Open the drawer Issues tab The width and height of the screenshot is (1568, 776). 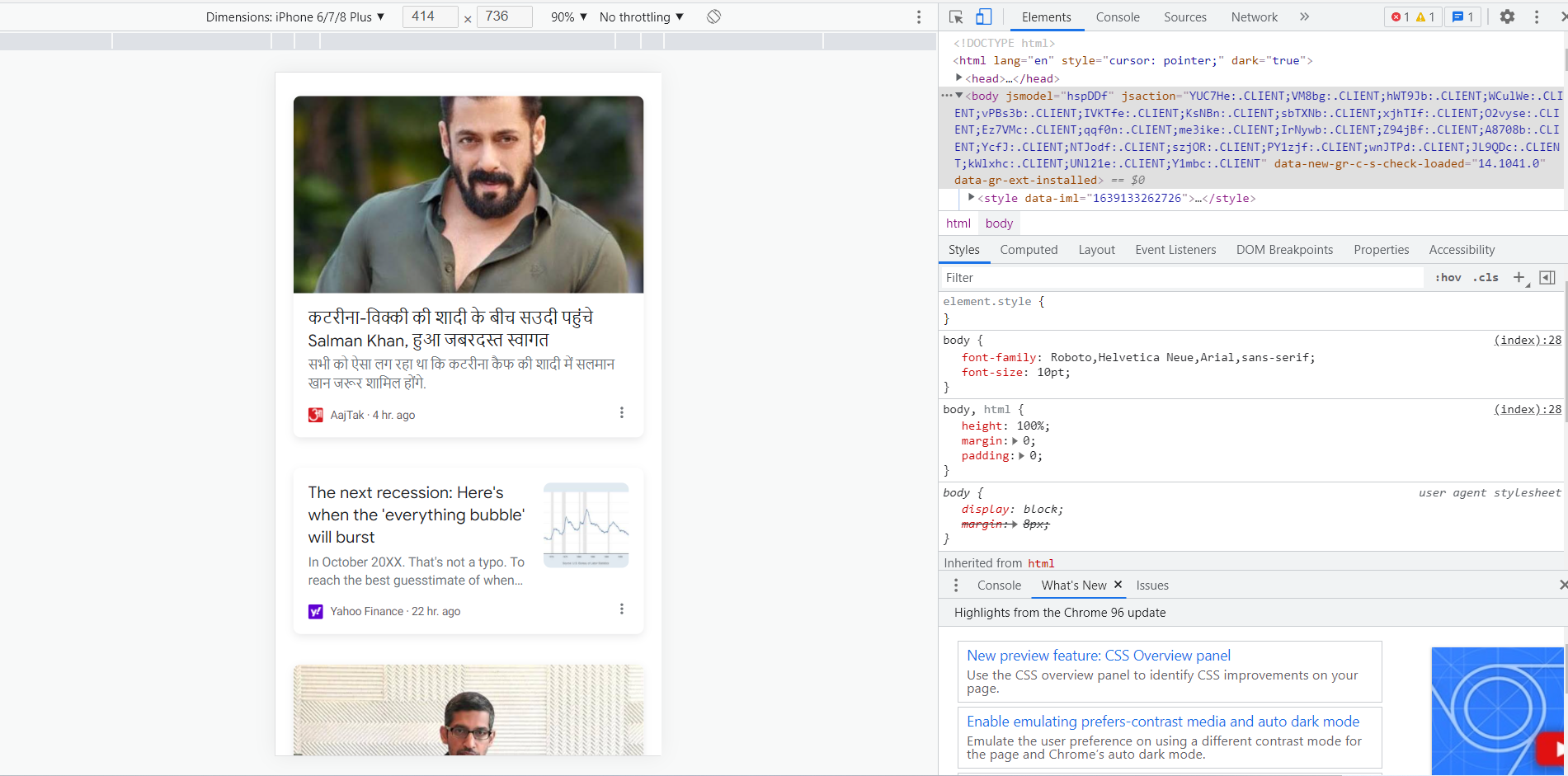[1152, 586]
